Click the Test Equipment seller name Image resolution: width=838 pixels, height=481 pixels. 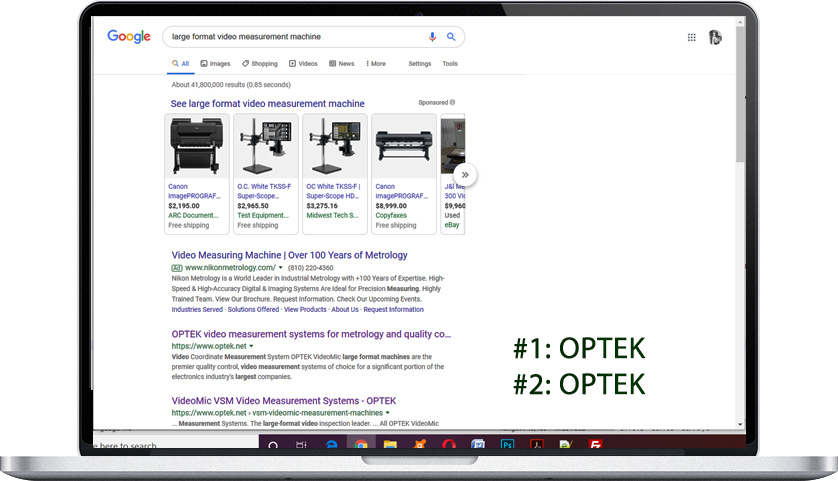click(x=262, y=215)
